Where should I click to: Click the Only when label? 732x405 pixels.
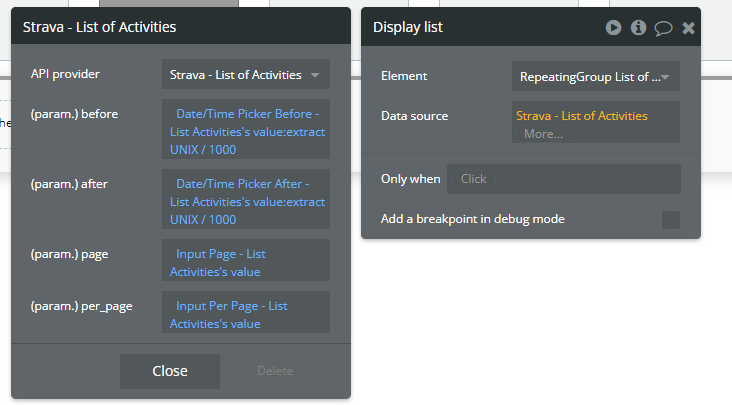[x=410, y=179]
